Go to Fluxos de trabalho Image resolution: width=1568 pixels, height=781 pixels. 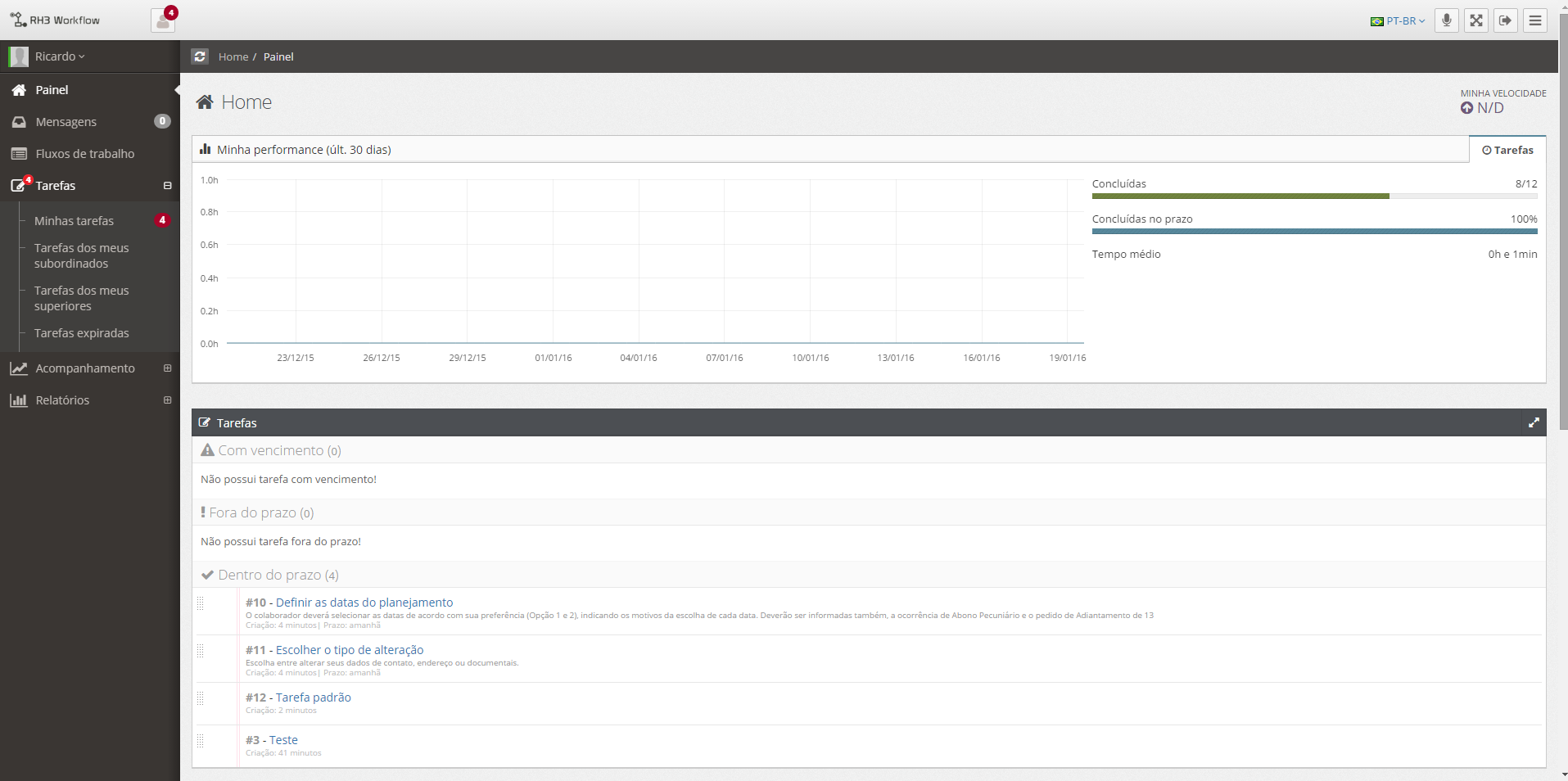click(84, 154)
